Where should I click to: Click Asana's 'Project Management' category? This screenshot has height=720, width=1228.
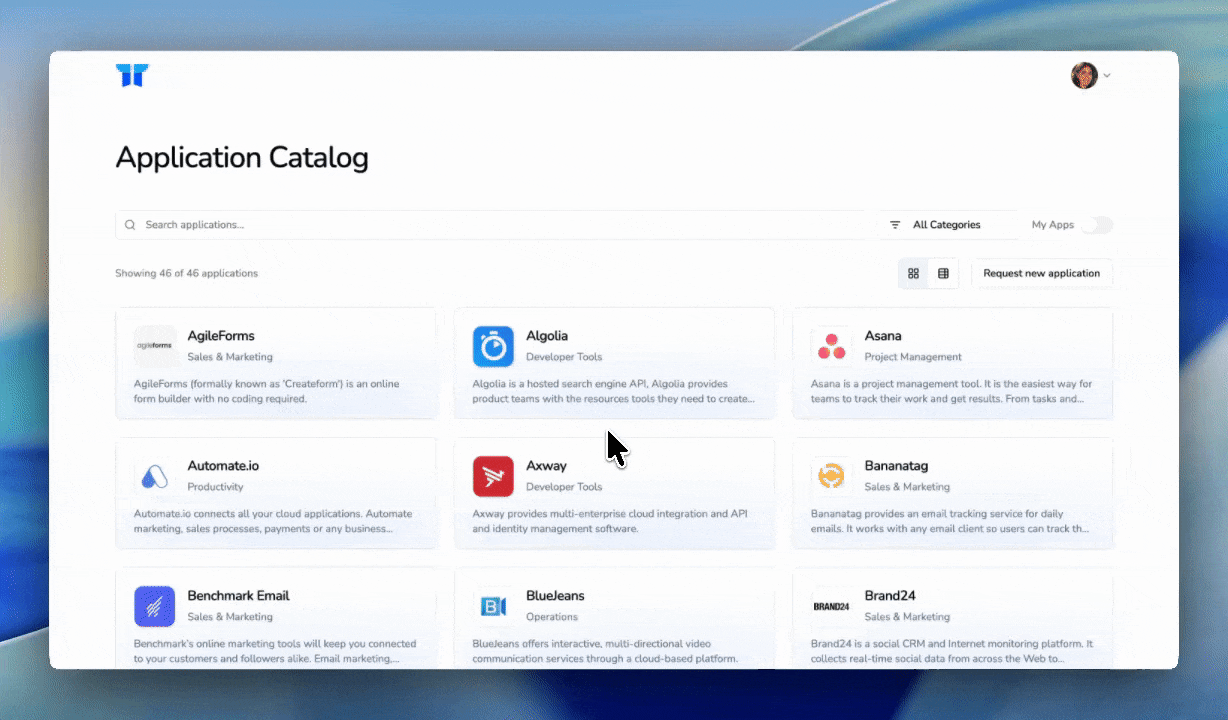(913, 357)
